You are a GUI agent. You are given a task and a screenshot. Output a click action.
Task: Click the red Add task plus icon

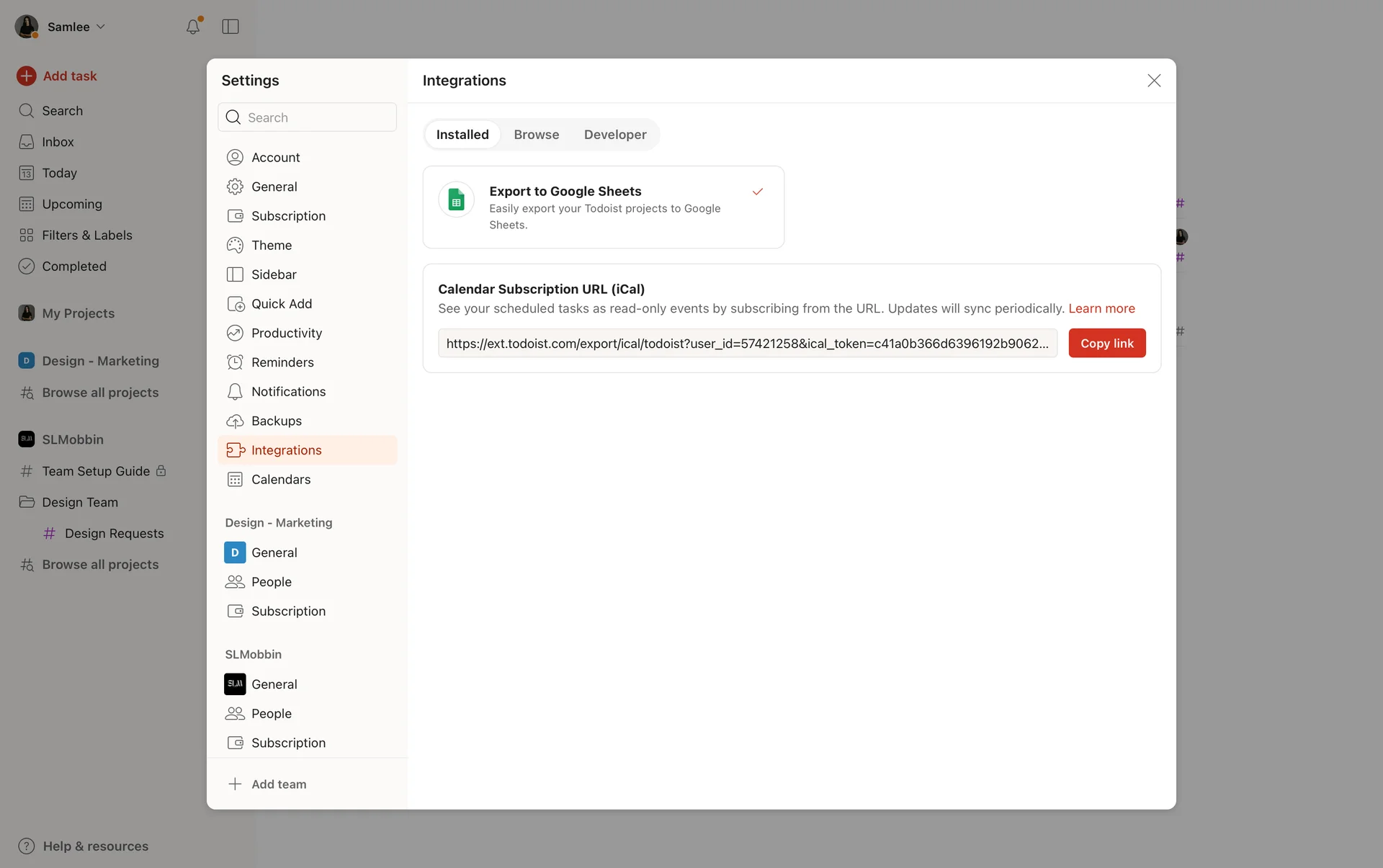point(27,76)
